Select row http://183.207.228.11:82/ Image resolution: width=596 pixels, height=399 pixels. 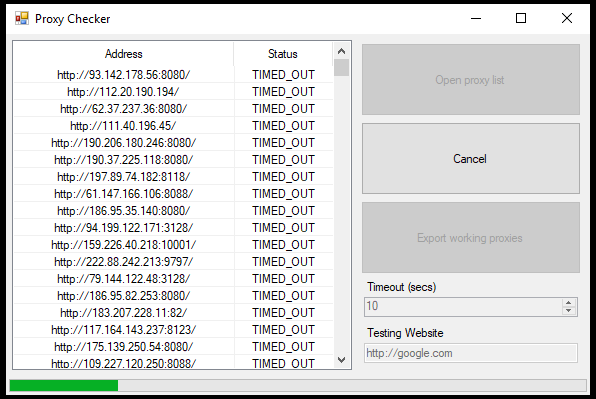click(173, 312)
